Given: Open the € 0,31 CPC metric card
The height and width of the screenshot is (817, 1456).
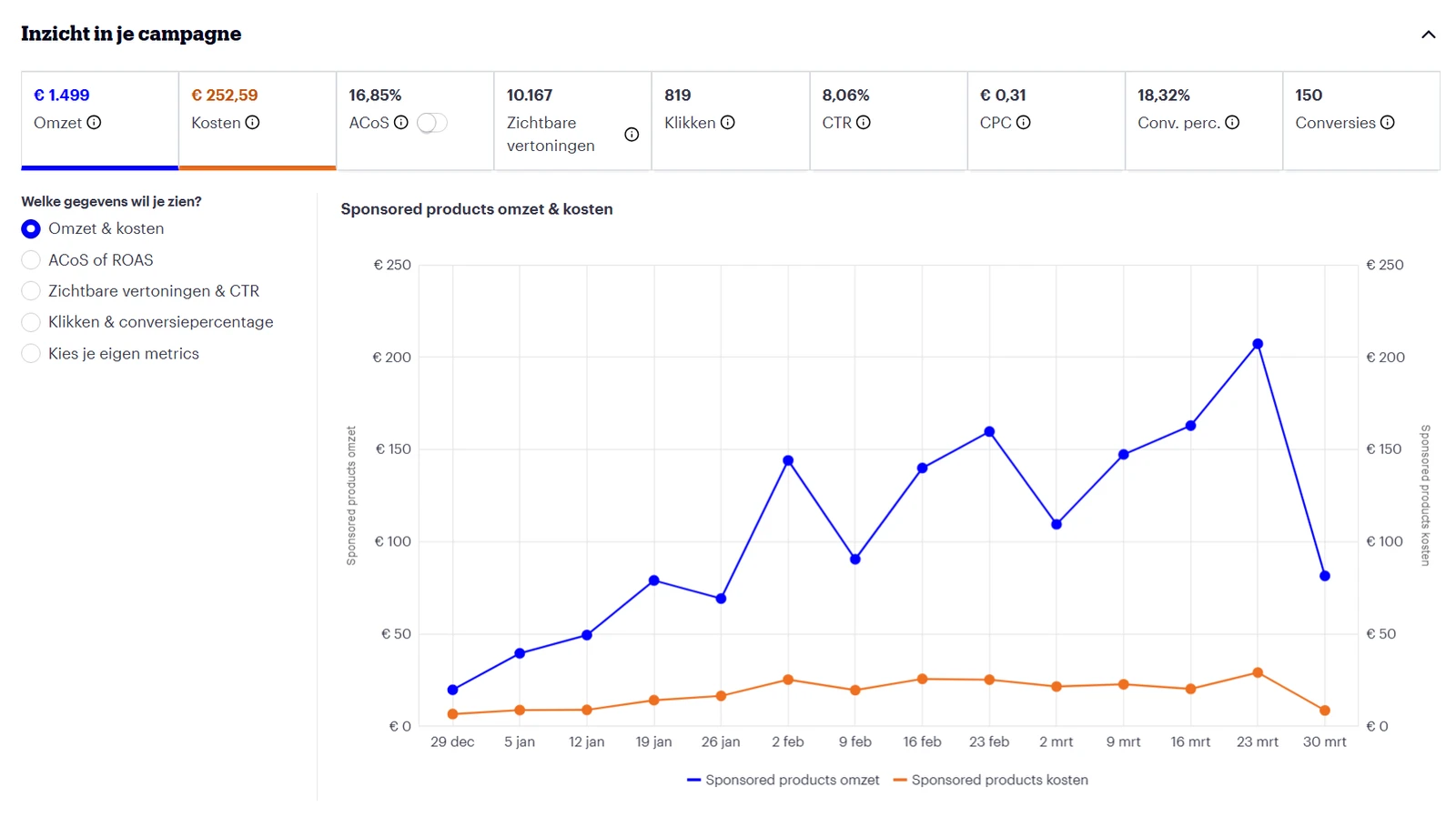Looking at the screenshot, I should (1046, 121).
